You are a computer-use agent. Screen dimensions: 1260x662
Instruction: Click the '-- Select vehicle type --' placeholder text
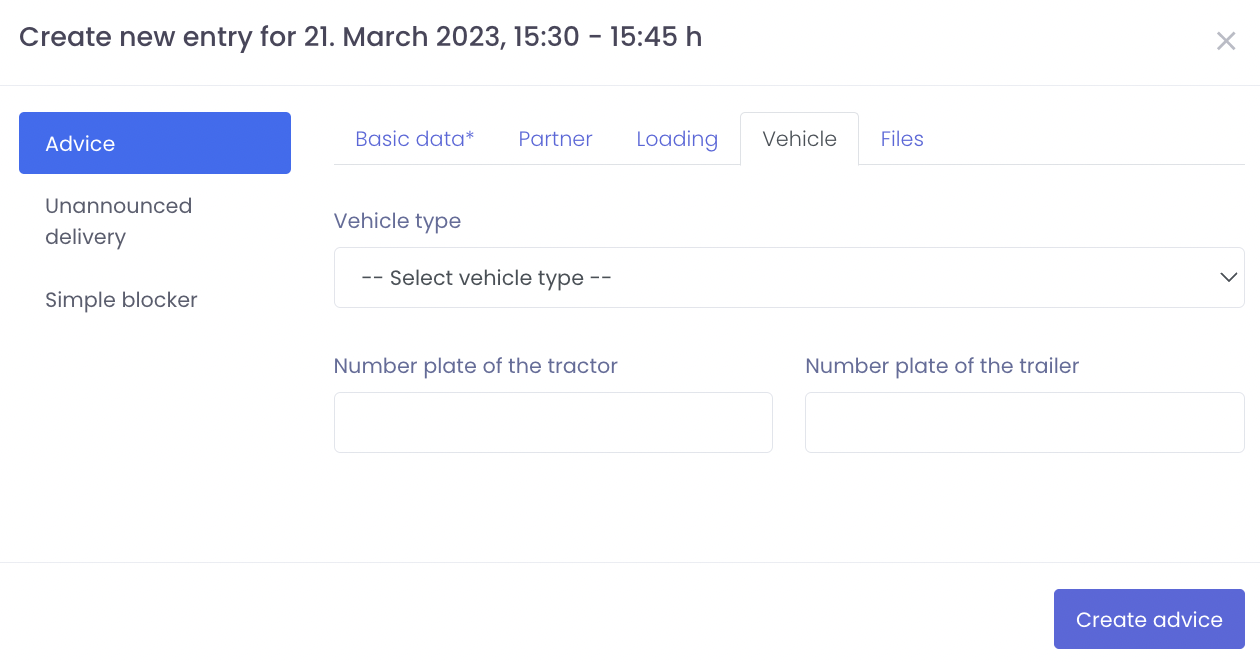pos(486,278)
